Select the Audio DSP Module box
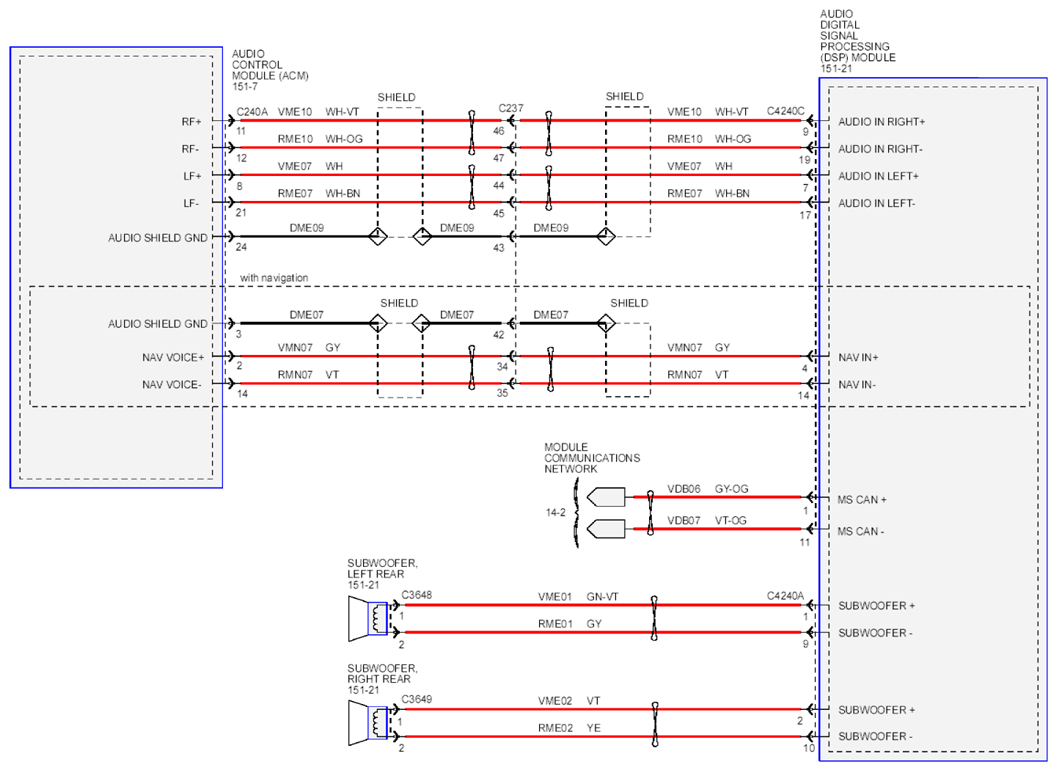The height and width of the screenshot is (771, 1058). click(933, 419)
